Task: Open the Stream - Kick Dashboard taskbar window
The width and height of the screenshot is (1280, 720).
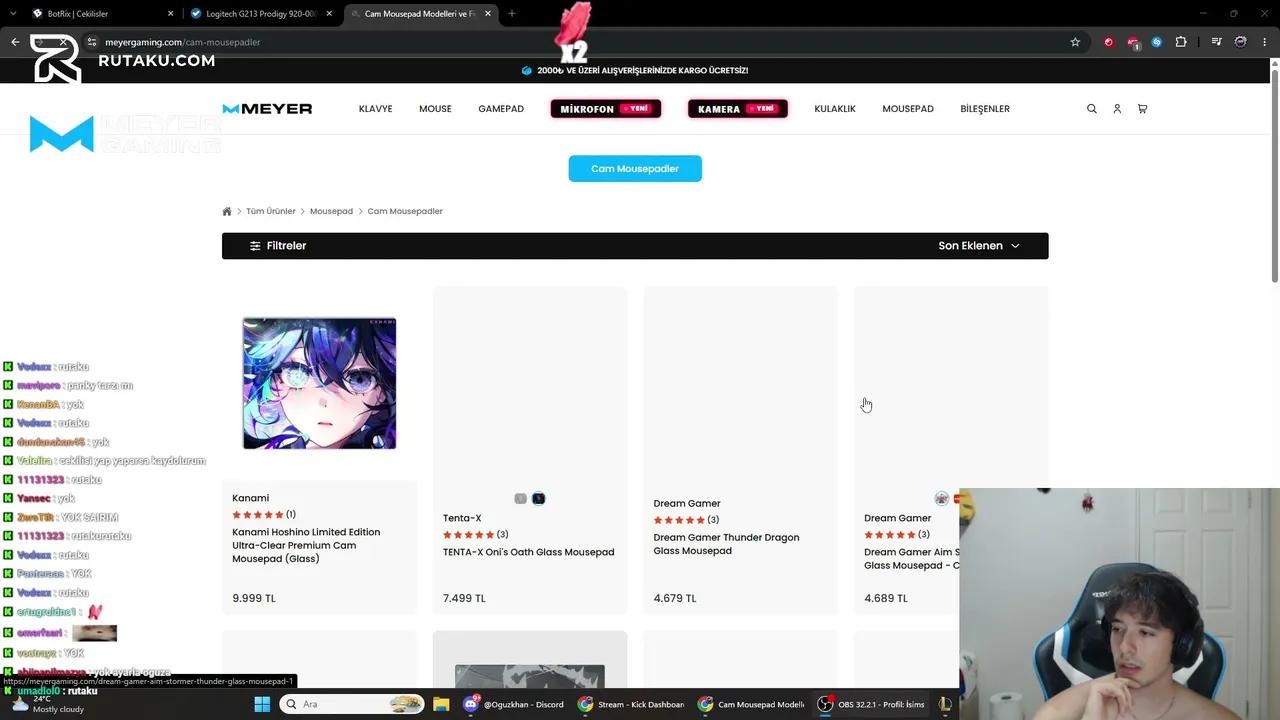Action: (x=631, y=704)
